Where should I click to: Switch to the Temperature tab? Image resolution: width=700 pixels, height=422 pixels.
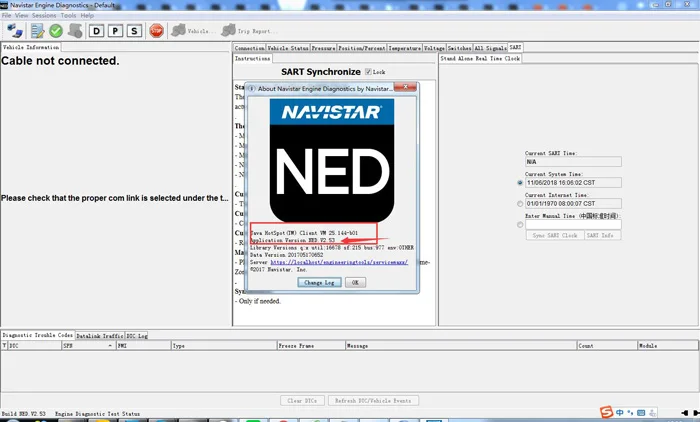pyautogui.click(x=404, y=48)
